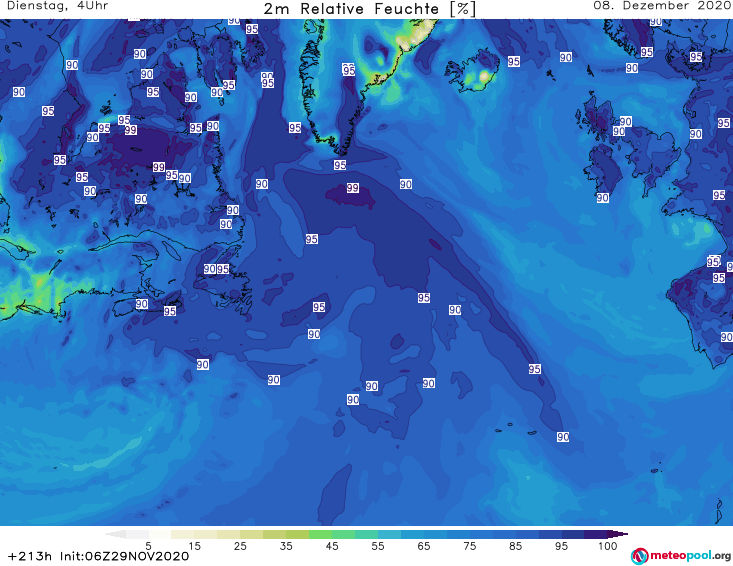Click the 95 label on Greenland's ice sheet
This screenshot has height=566, width=733.
349,70
